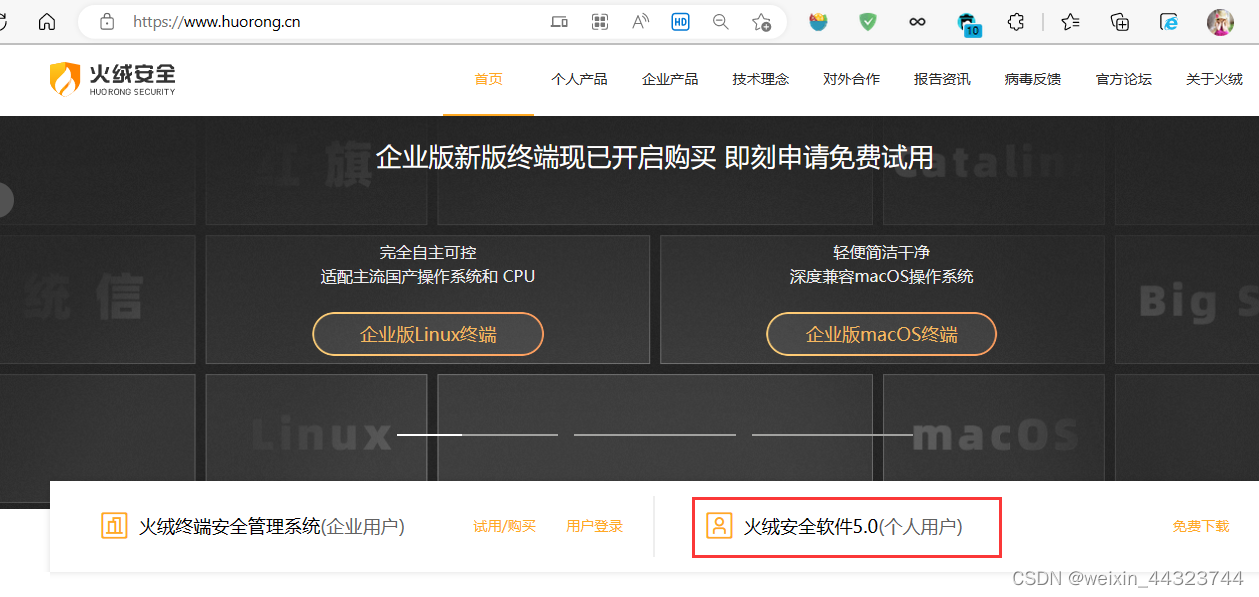Image resolution: width=1259 pixels, height=597 pixels.
Task: Click the 企业版macOS终端 button
Action: [882, 334]
